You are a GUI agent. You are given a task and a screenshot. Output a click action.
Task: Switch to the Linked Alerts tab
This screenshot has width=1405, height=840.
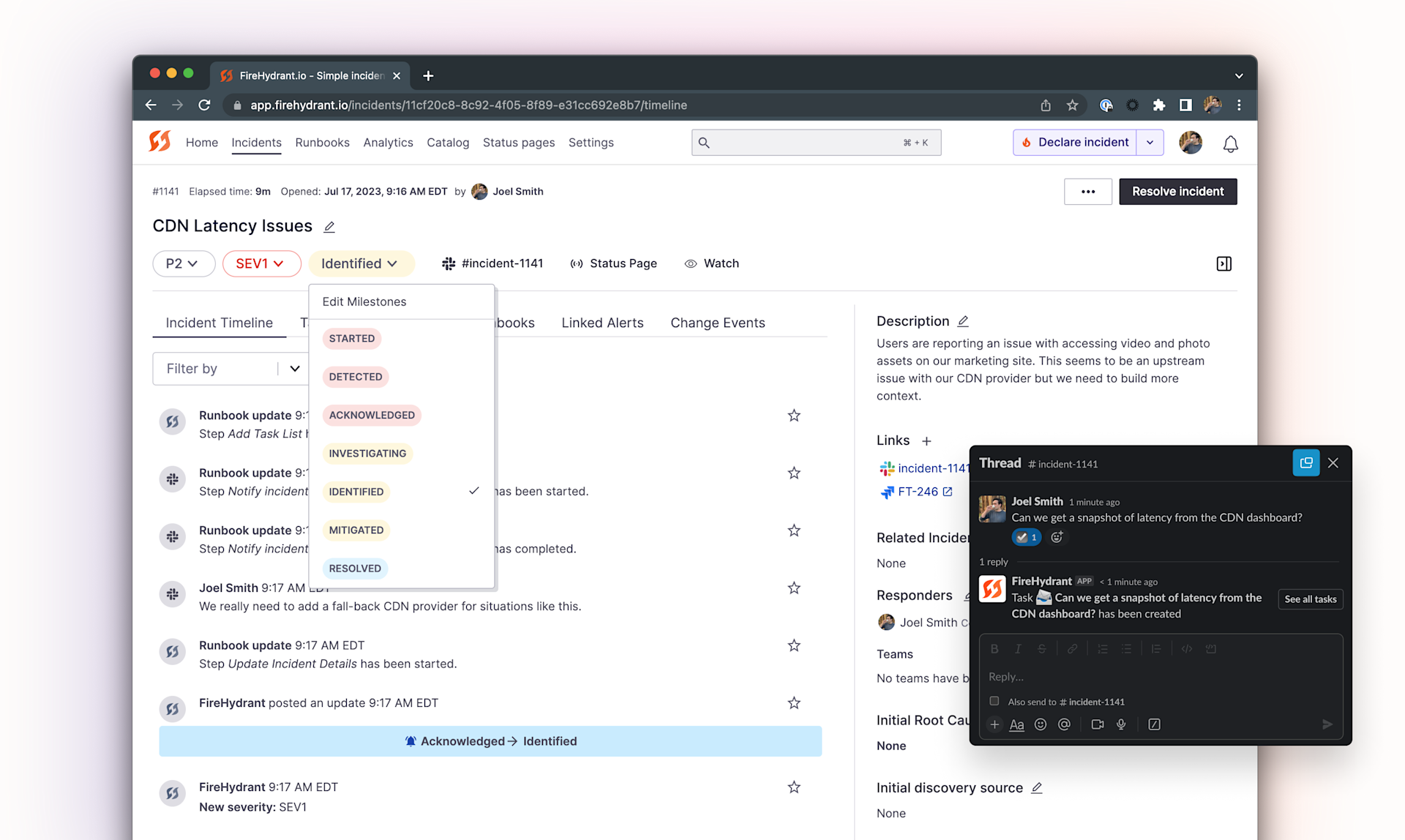coord(602,323)
